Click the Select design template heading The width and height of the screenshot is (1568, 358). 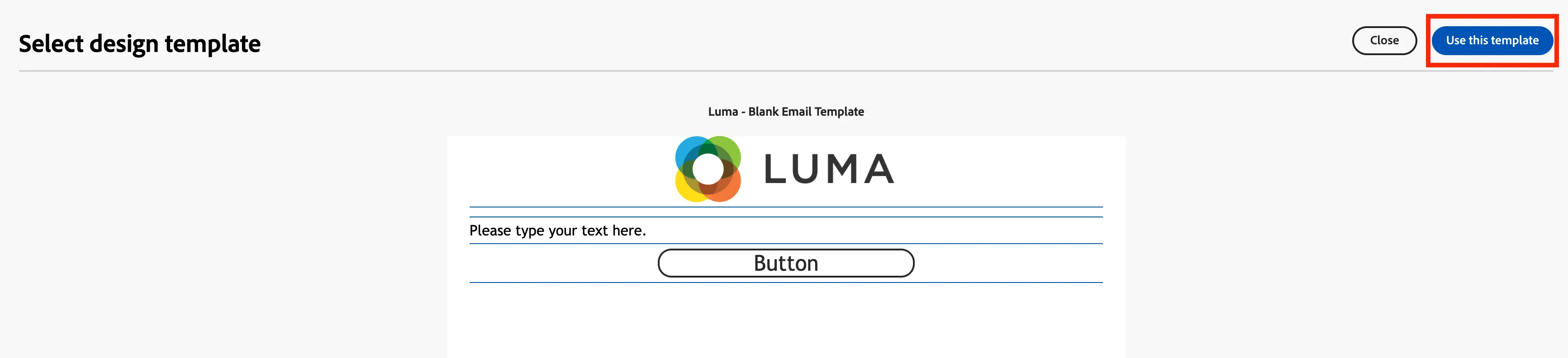(139, 44)
